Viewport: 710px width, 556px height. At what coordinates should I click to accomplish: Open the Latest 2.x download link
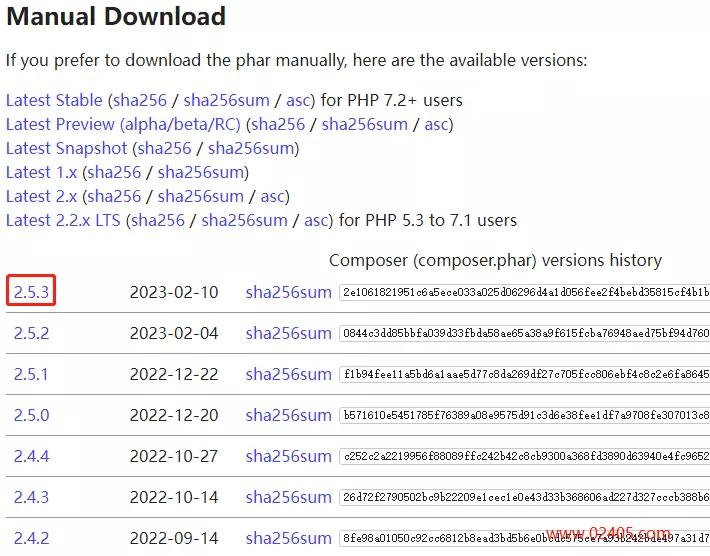(42, 196)
